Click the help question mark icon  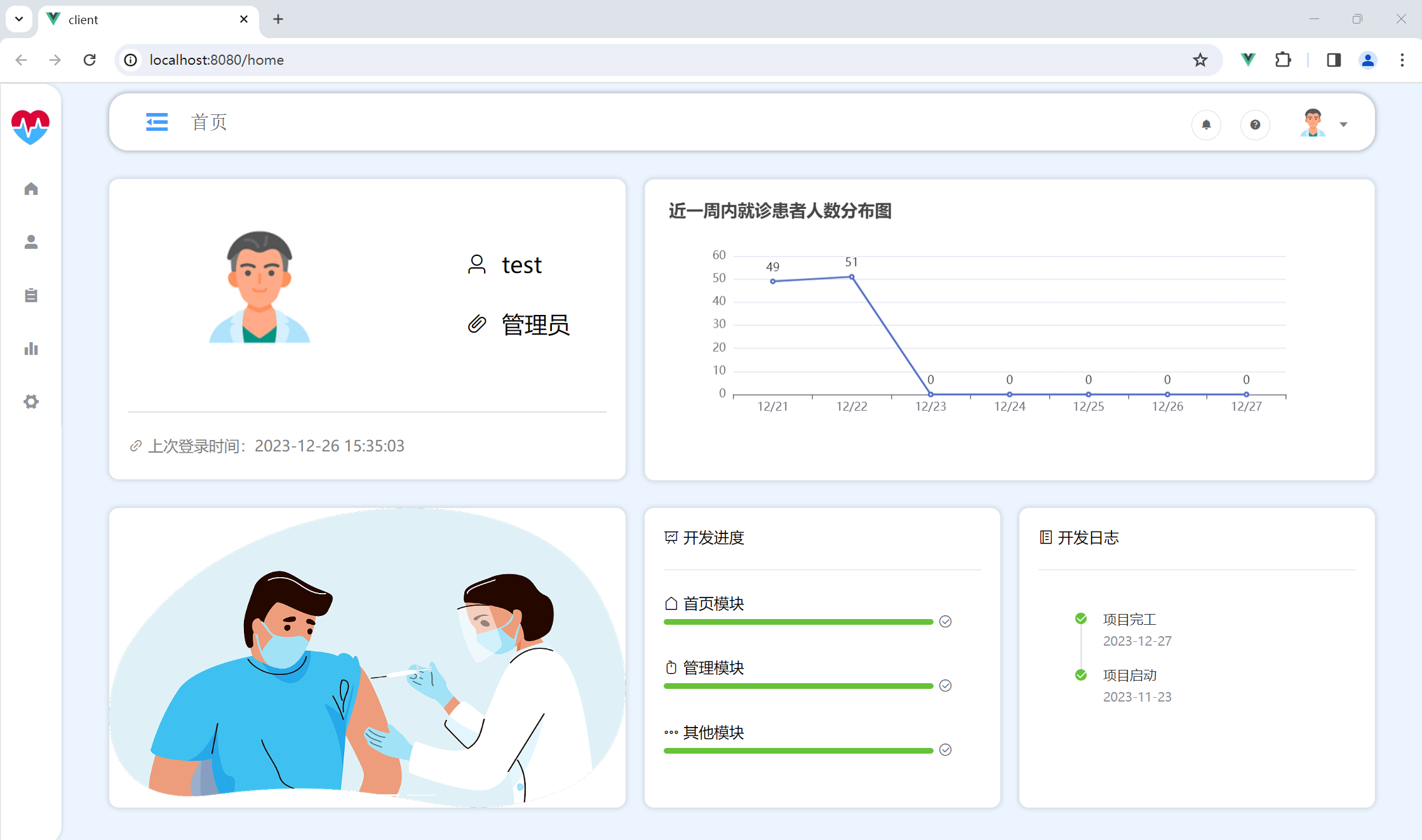1255,124
